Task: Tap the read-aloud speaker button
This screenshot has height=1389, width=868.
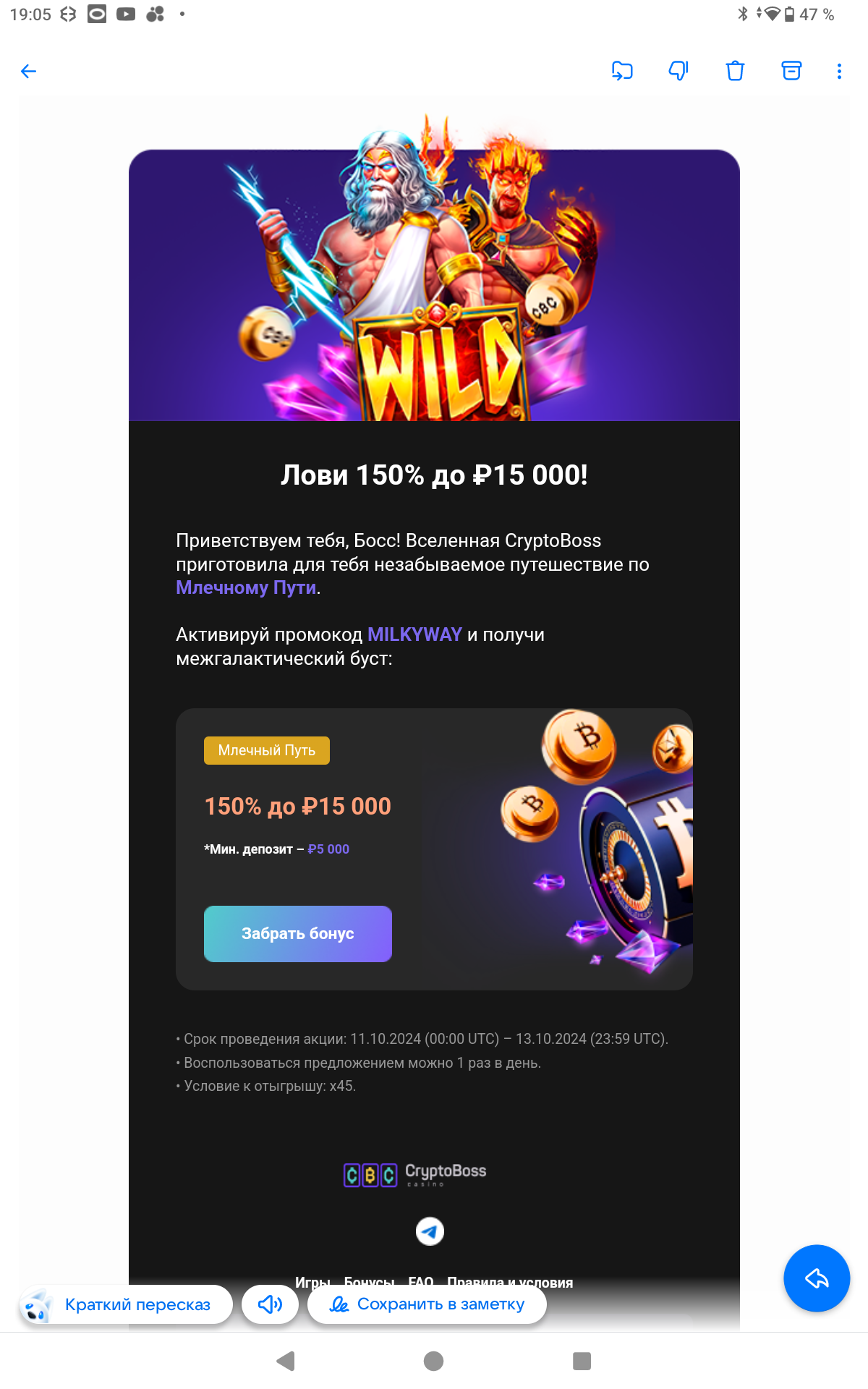Action: [x=270, y=1304]
